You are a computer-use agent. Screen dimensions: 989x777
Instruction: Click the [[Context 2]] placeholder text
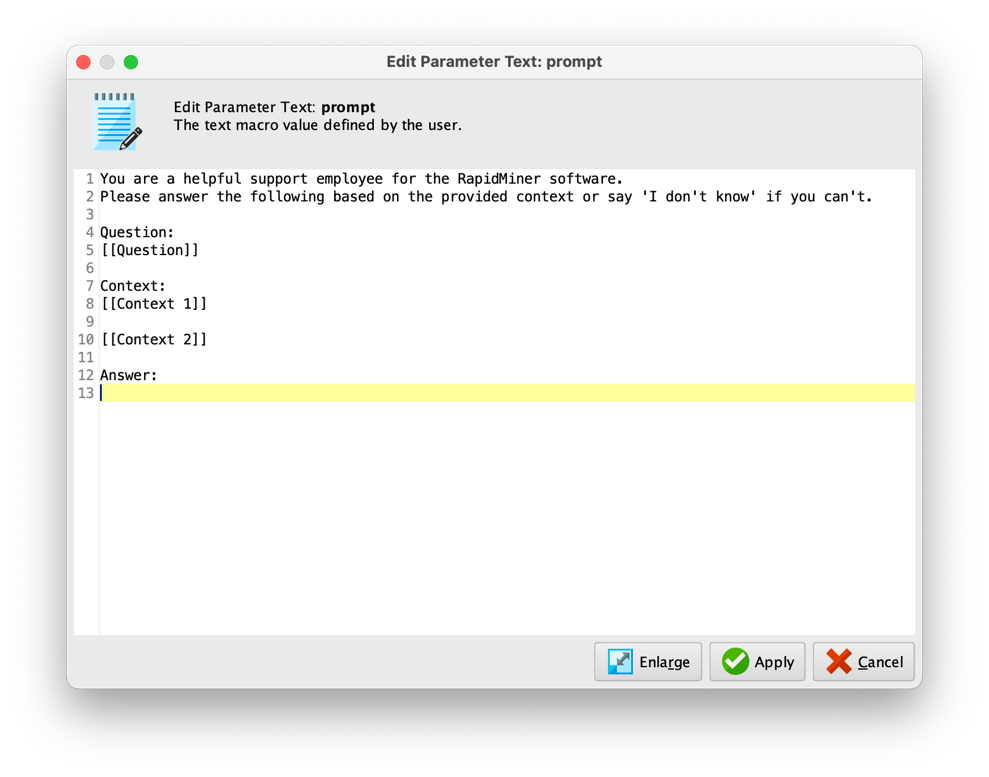point(154,339)
